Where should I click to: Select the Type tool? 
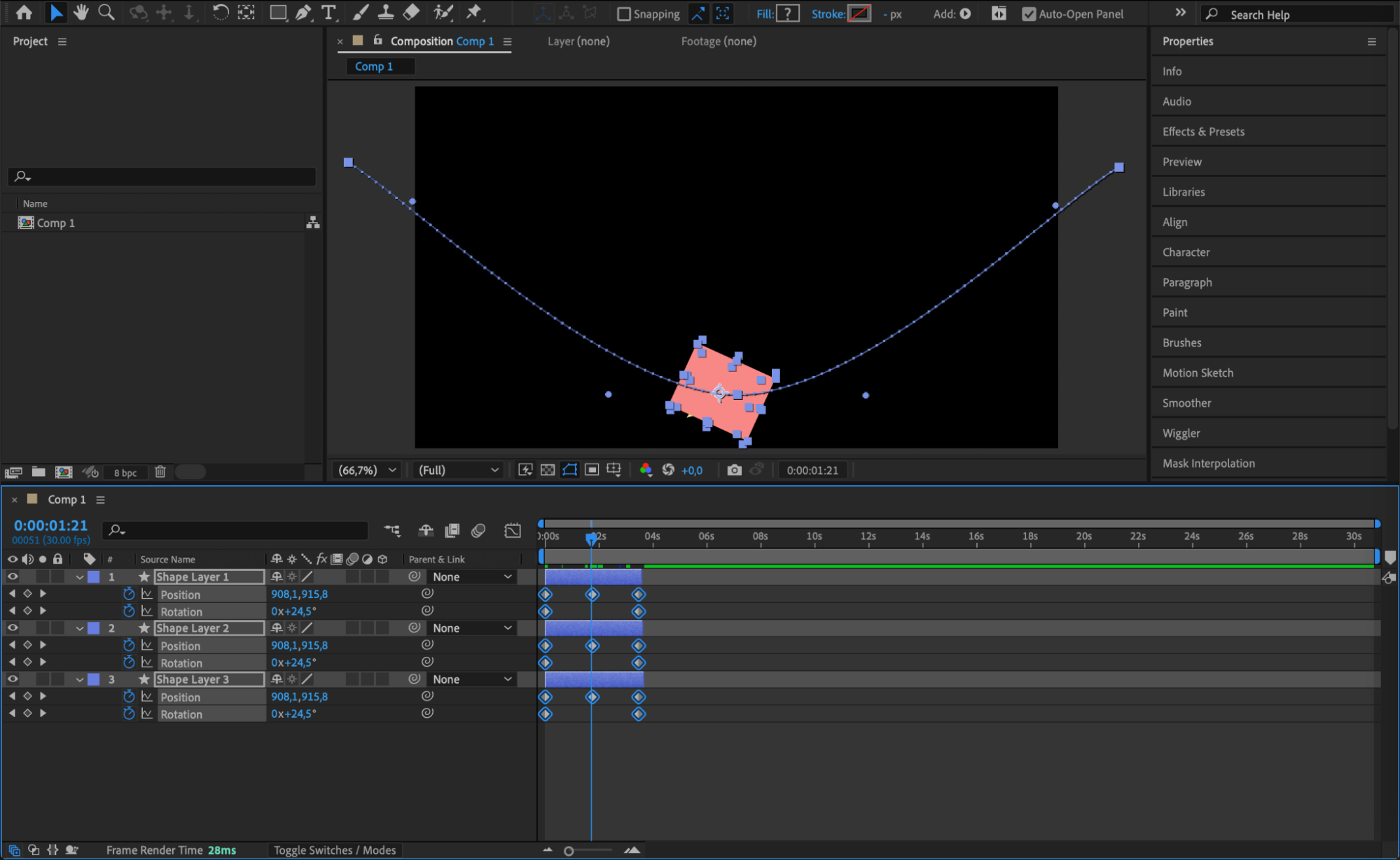coord(328,13)
